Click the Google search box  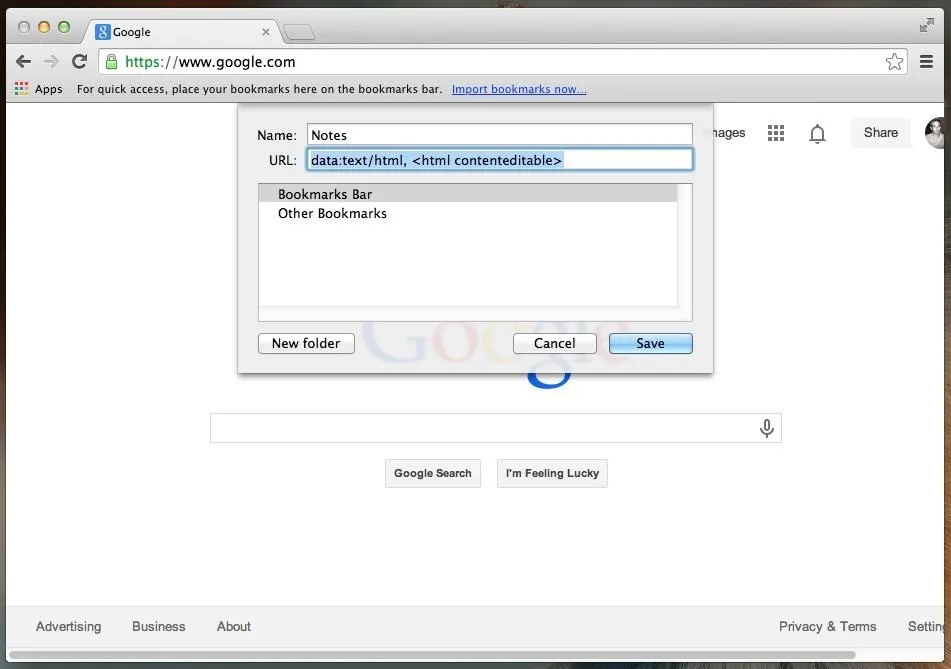496,428
